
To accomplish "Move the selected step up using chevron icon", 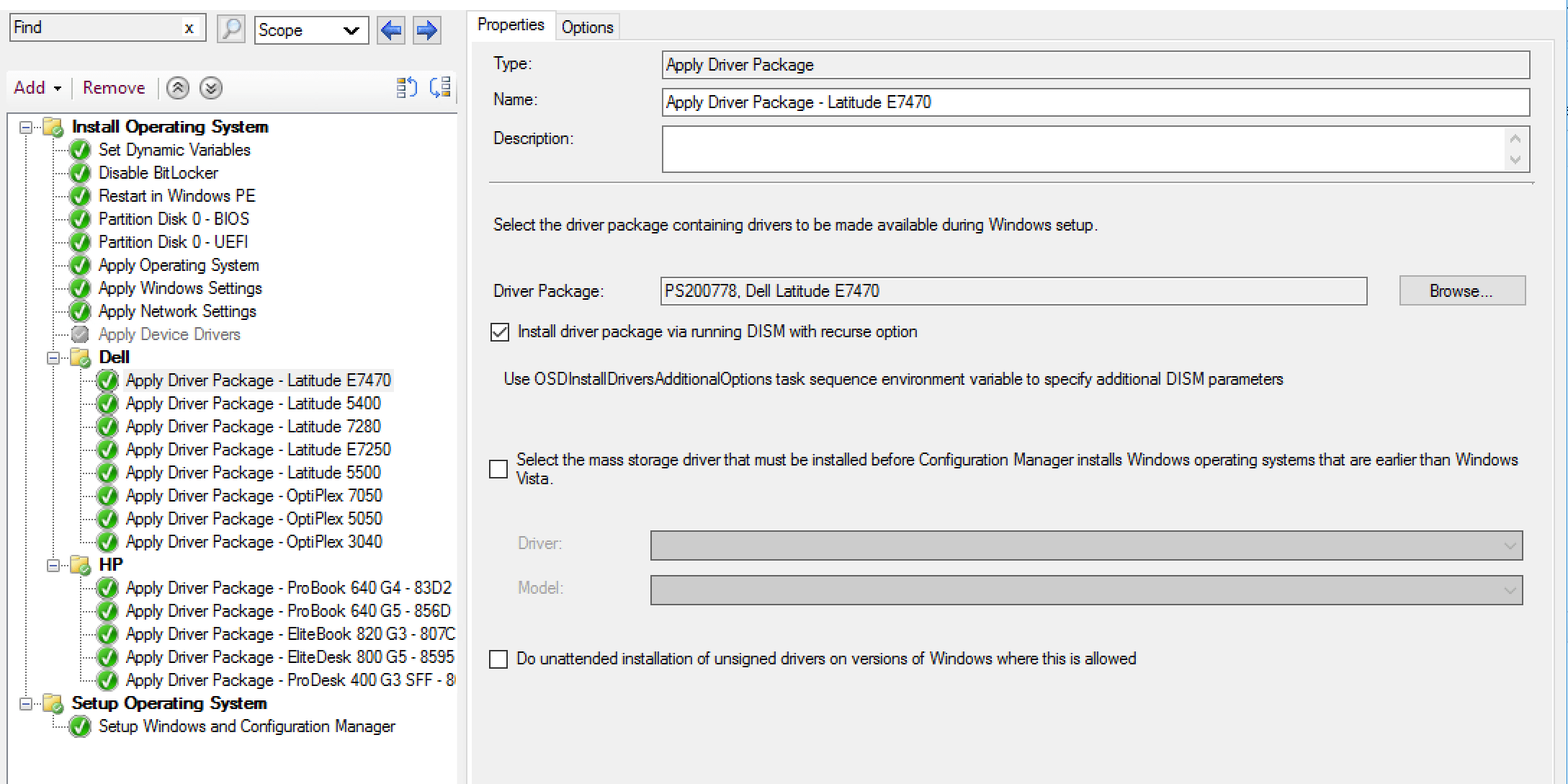I will click(177, 87).
